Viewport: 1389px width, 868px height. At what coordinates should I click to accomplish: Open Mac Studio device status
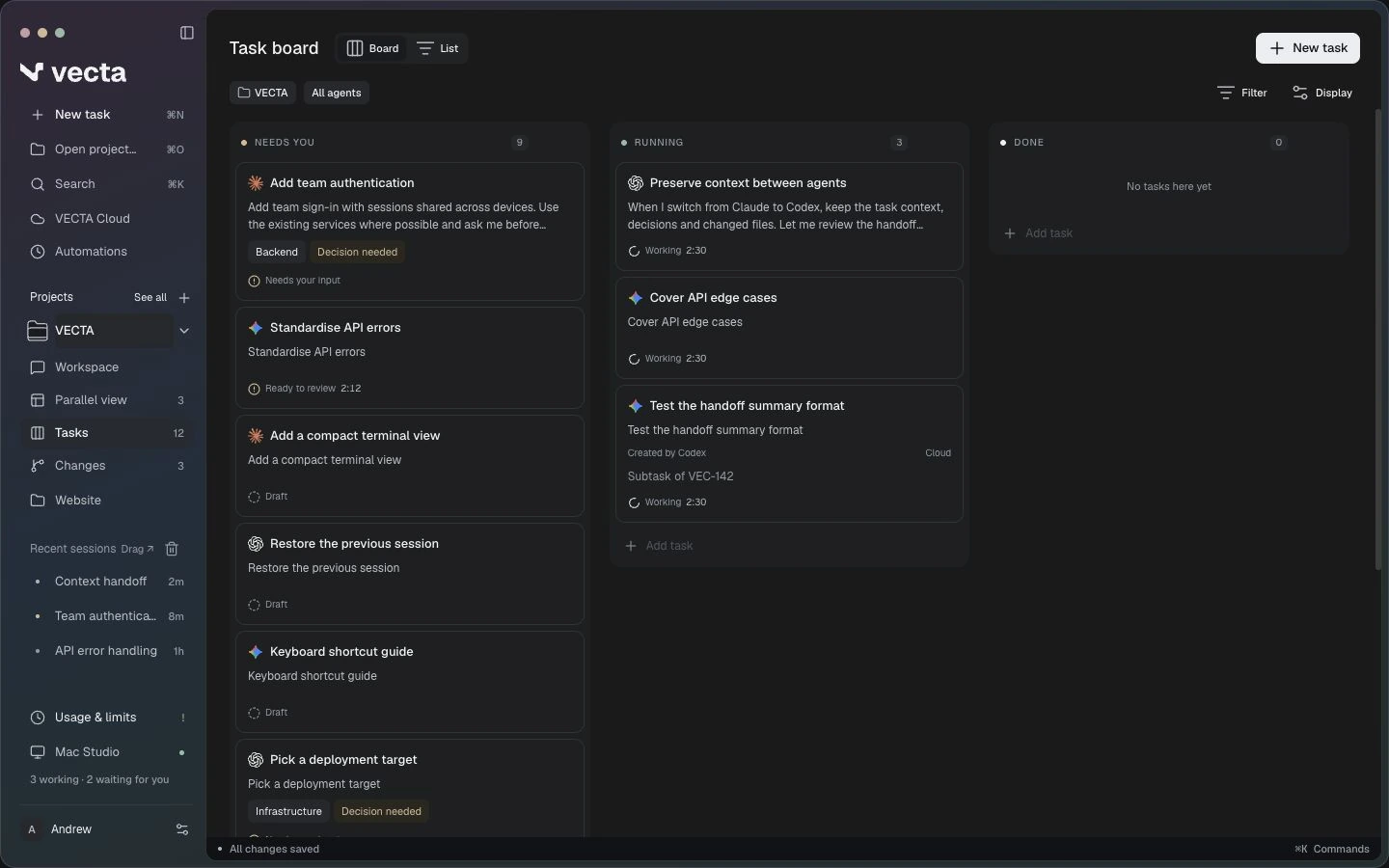(106, 752)
